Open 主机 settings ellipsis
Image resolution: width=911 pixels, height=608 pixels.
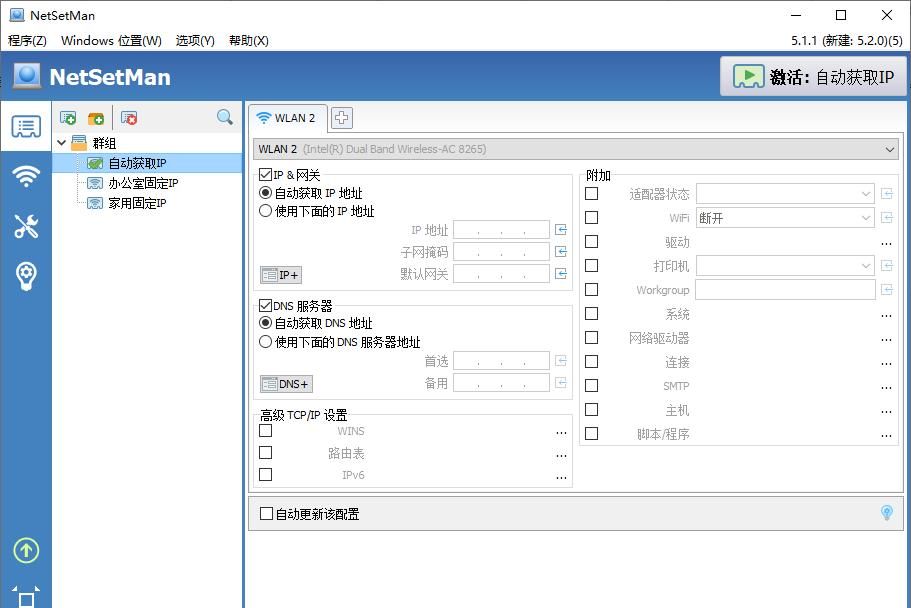(886, 411)
